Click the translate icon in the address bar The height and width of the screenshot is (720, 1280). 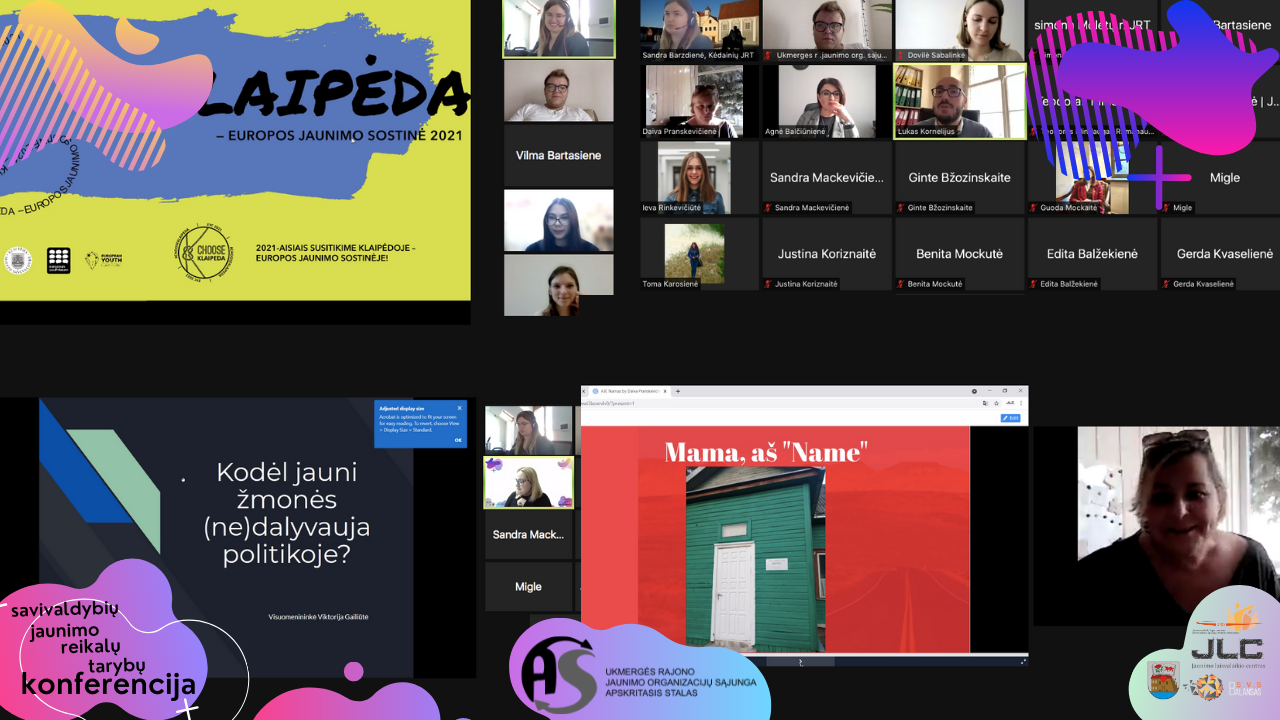click(985, 403)
